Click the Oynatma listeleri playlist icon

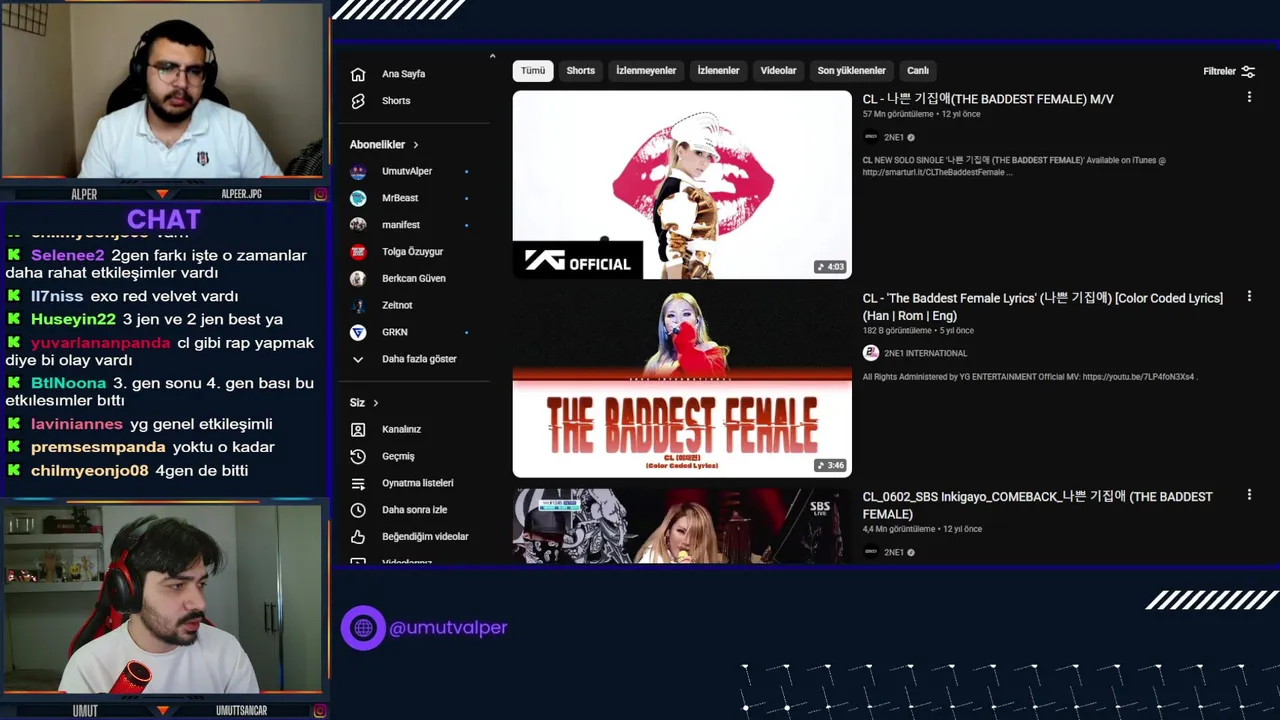(358, 483)
